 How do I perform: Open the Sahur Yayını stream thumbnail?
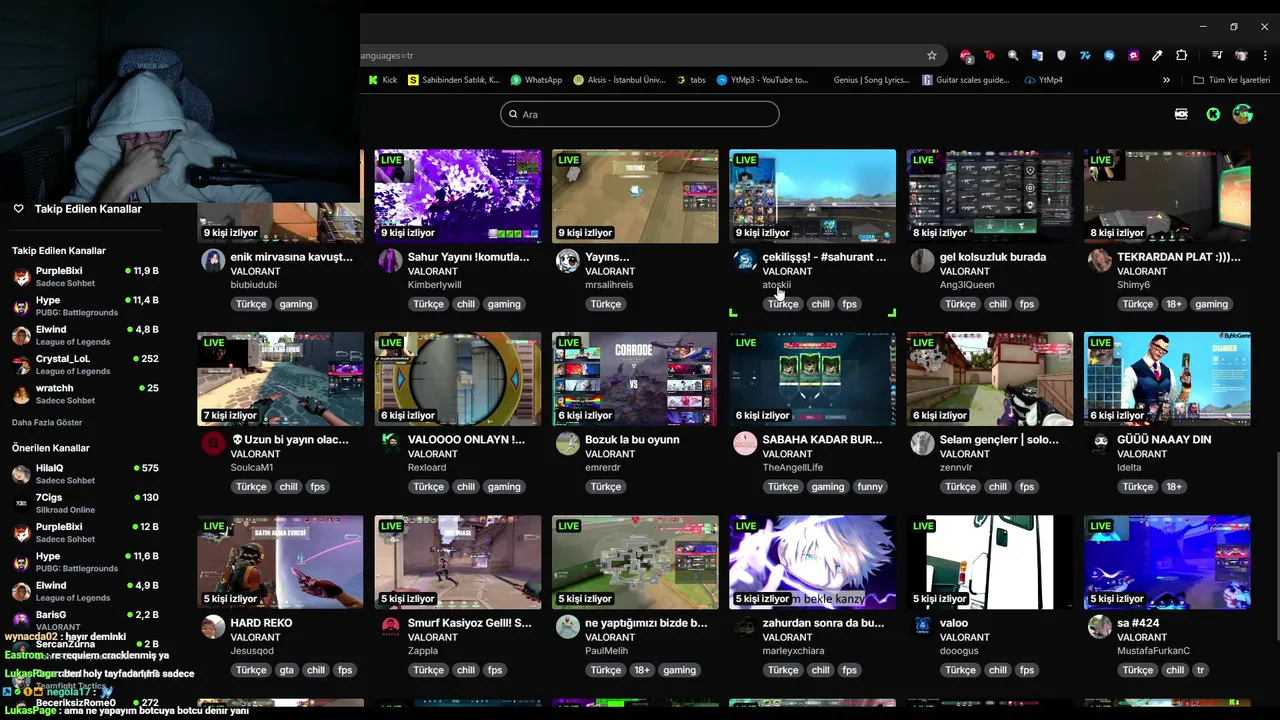point(458,196)
